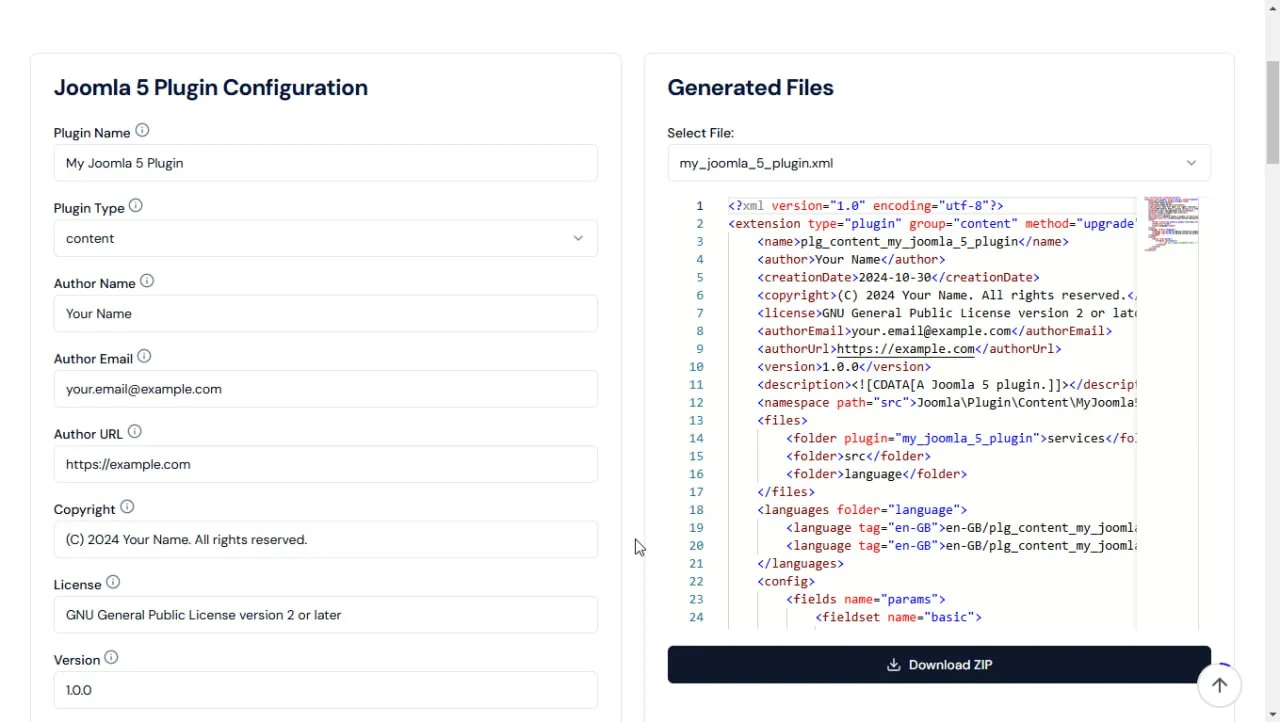This screenshot has height=722, width=1280.
Task: Click info icon beside Copyright label
Action: [x=127, y=508]
